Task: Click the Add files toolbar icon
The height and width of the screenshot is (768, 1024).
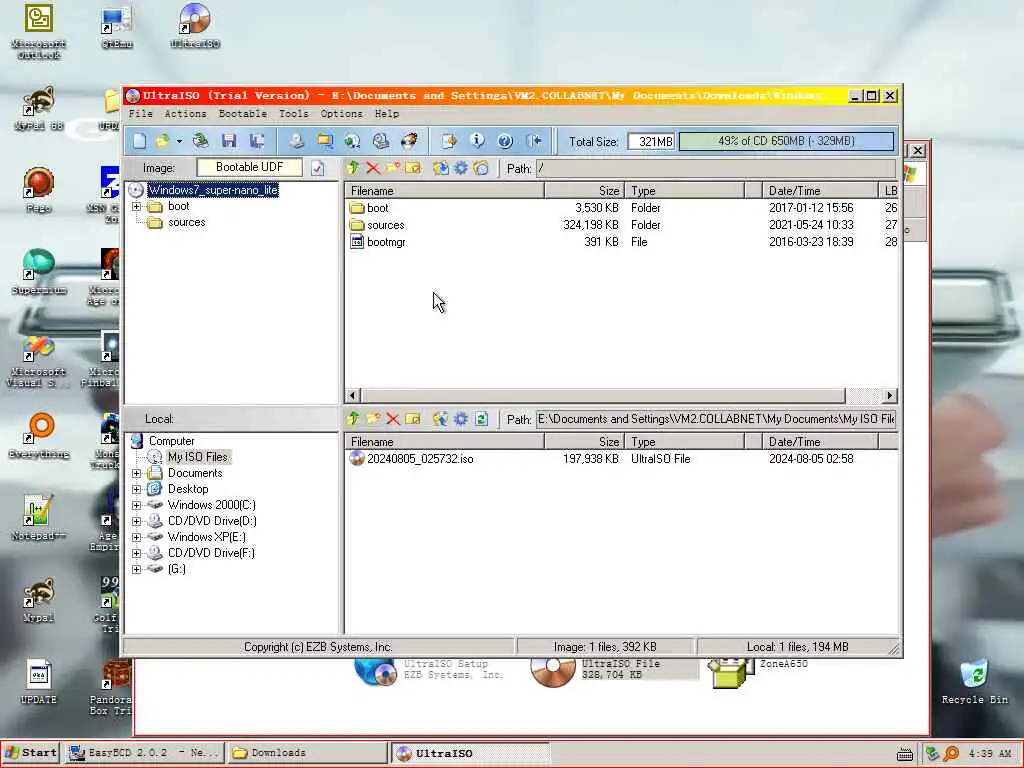Action: coord(449,140)
